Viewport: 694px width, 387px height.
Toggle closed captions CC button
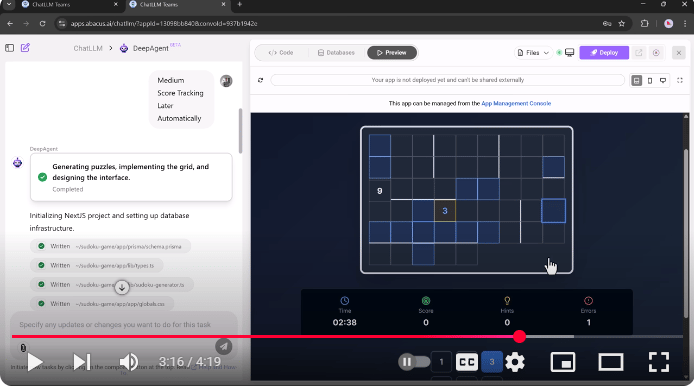tap(467, 362)
